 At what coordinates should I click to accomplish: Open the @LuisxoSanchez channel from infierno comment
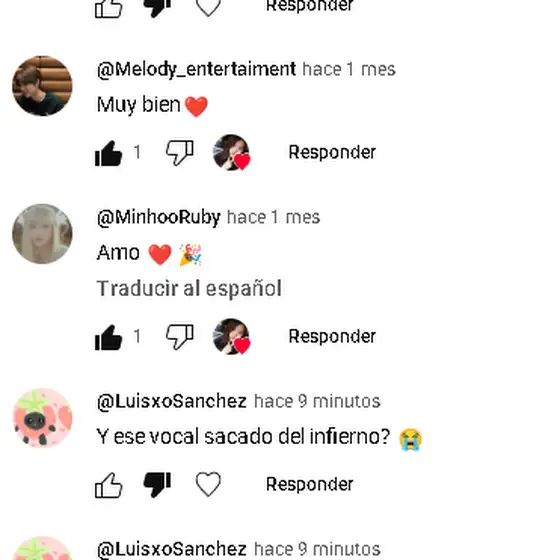click(x=171, y=401)
